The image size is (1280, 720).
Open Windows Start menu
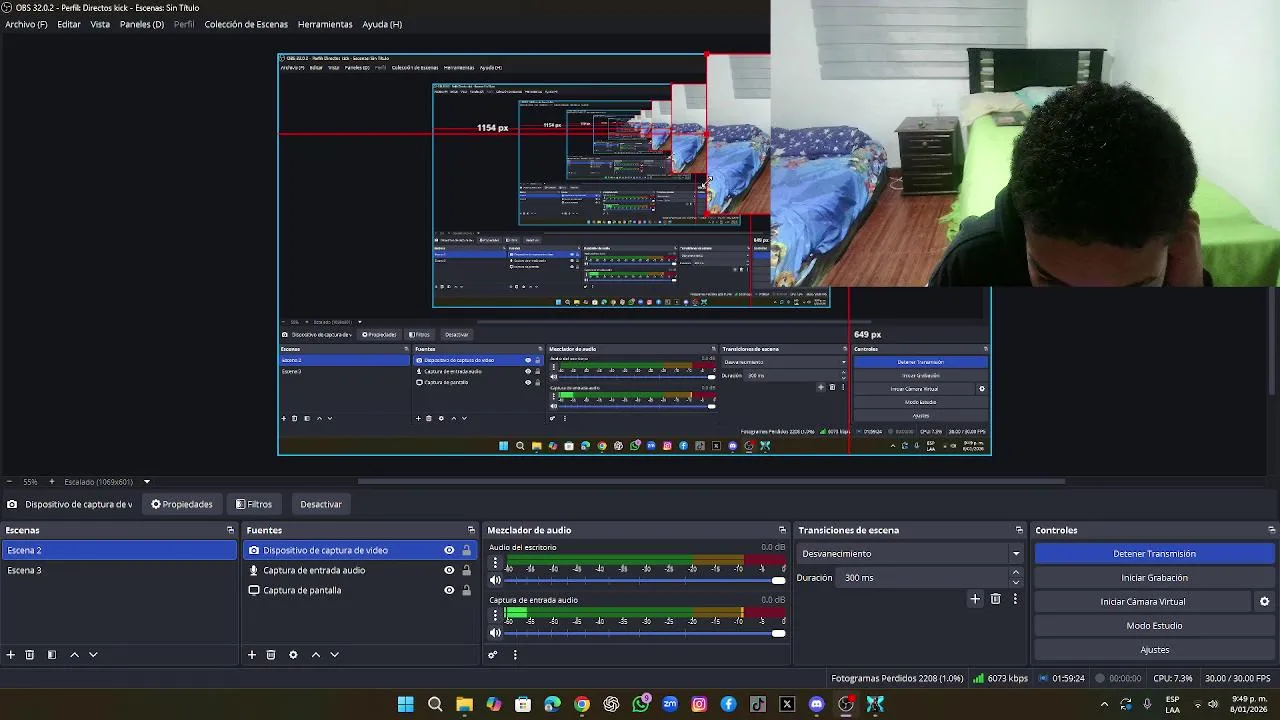click(x=406, y=704)
